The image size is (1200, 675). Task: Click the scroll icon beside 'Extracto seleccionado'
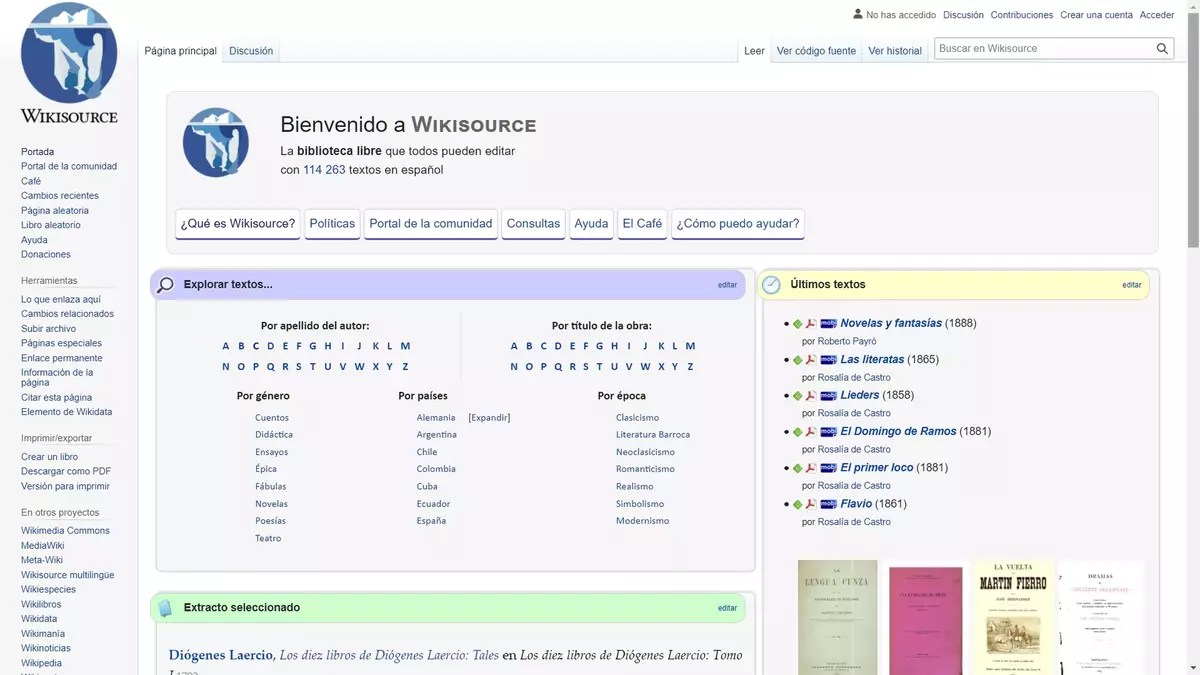166,608
